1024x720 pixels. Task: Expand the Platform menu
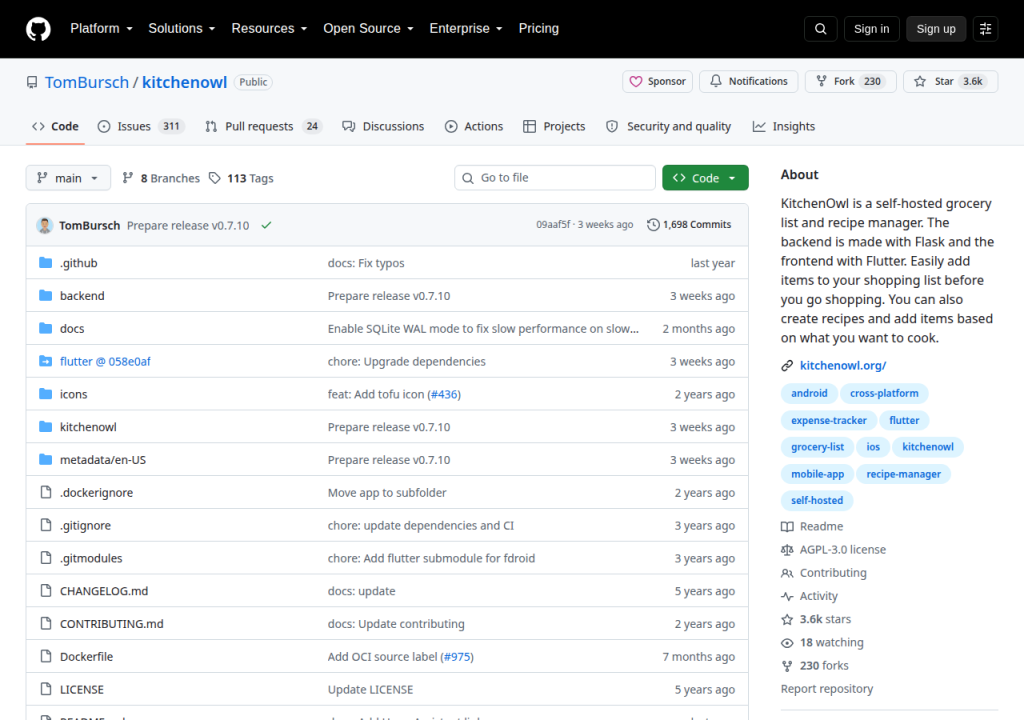(x=101, y=29)
